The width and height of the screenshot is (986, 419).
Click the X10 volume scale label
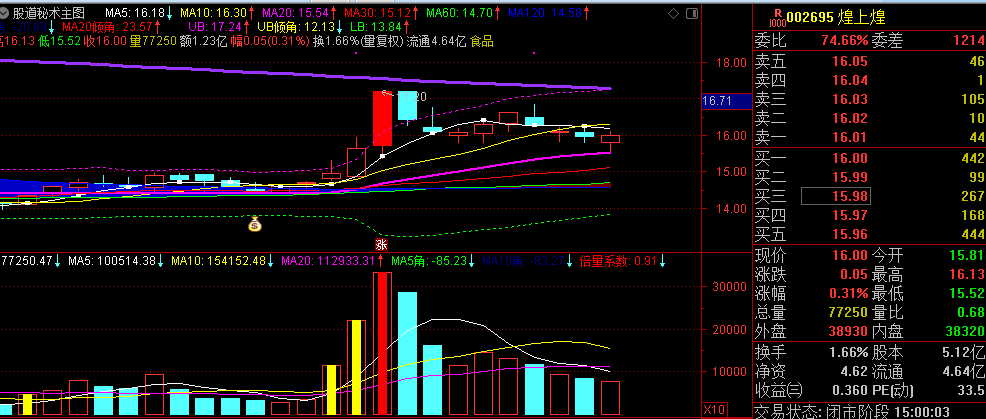click(712, 408)
